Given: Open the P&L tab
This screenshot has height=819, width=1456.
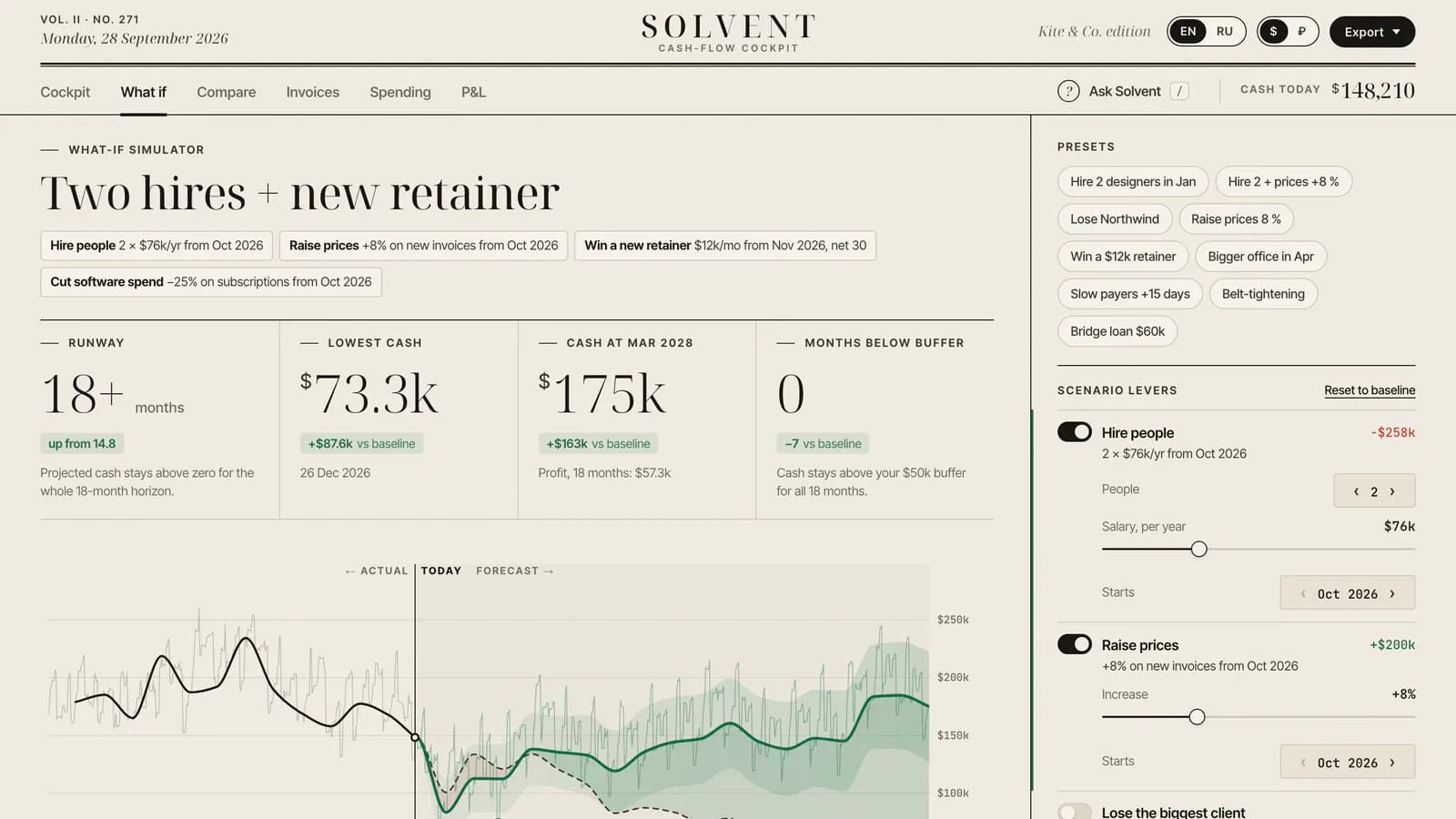Looking at the screenshot, I should (x=473, y=92).
